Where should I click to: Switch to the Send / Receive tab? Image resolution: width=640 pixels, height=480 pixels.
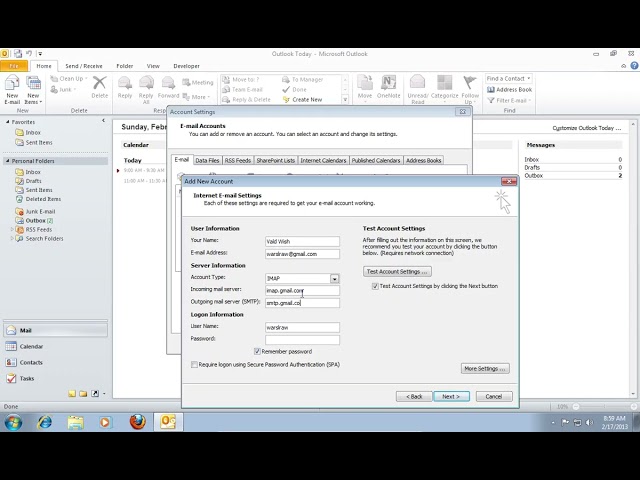point(84,66)
